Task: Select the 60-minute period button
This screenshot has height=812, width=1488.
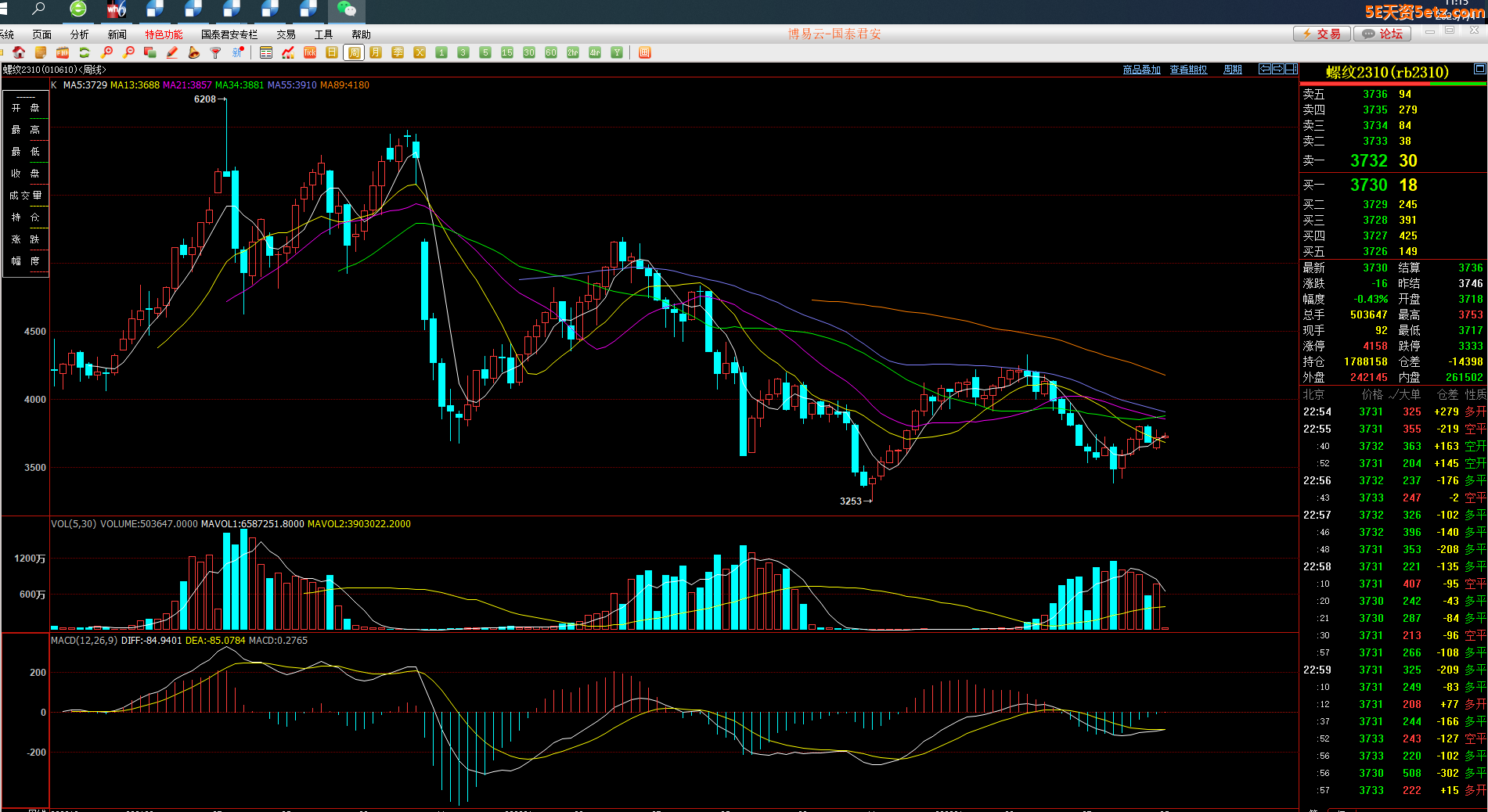Action: [x=551, y=52]
